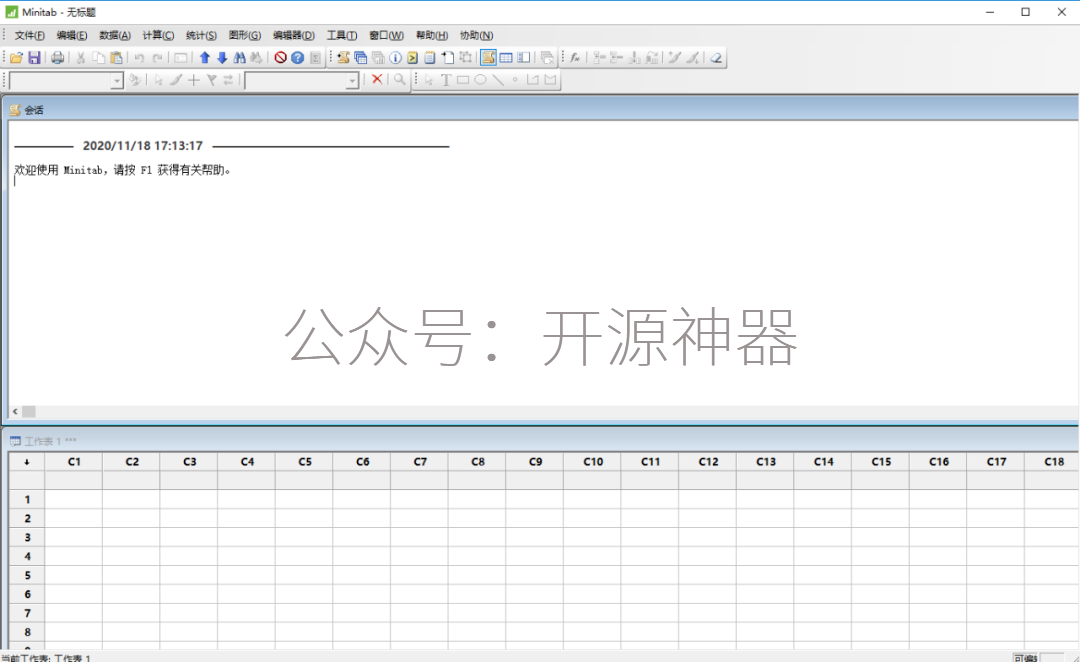
Task: Activate the 工作表 1 worksheet title bar
Action: [x=540, y=441]
